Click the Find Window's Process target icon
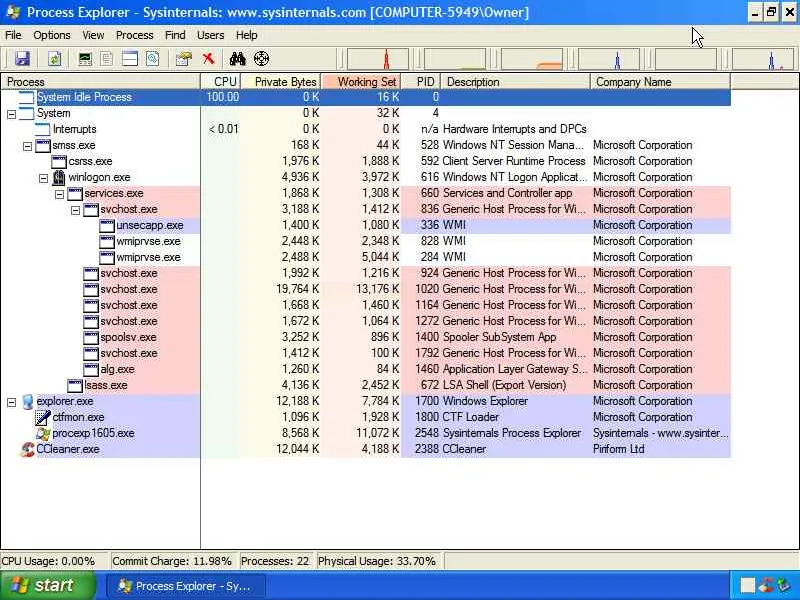Viewport: 800px width, 600px height. pos(261,59)
